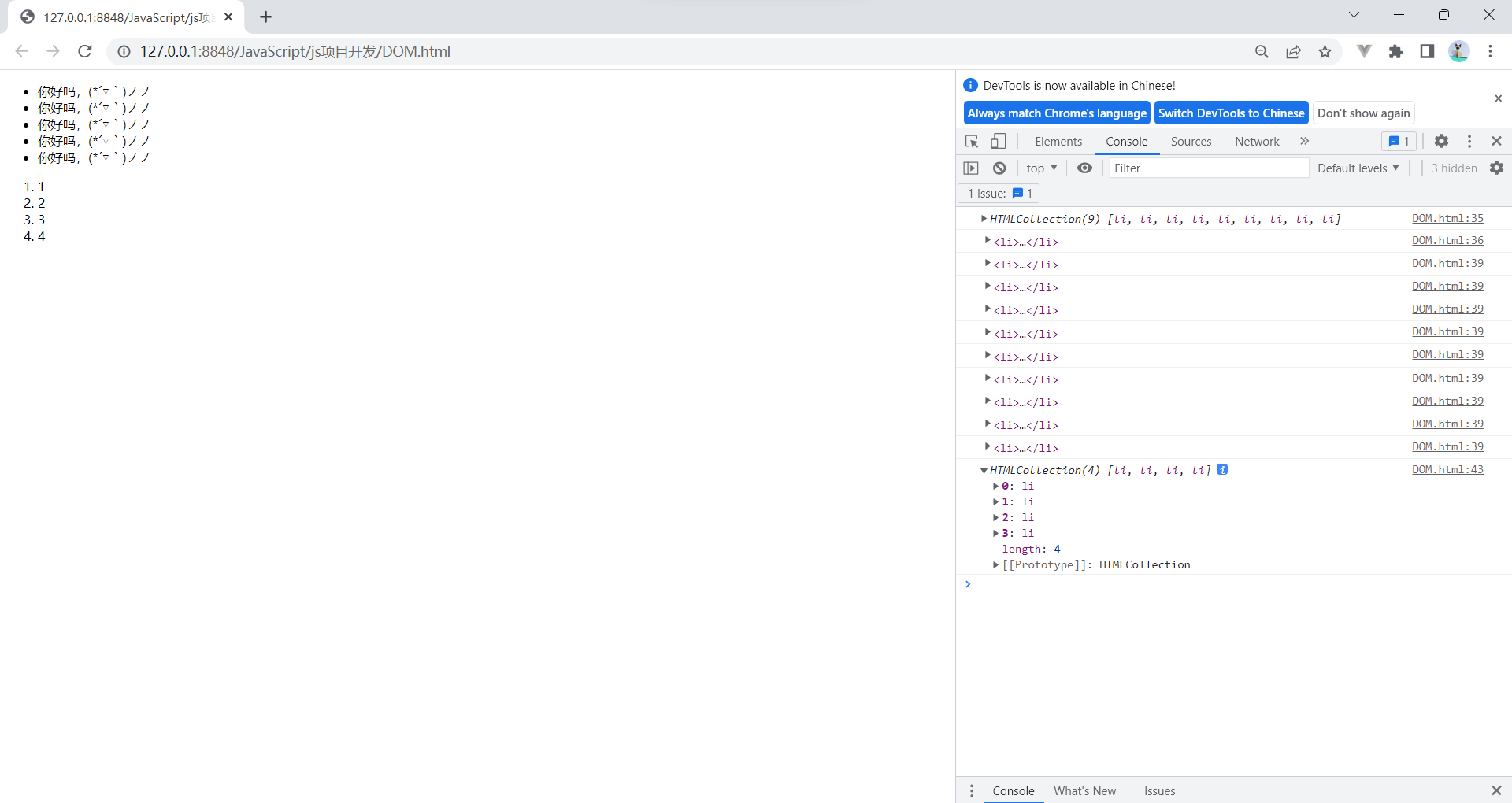Open the JavaScript context 'top' dropdown
Viewport: 1512px width, 803px height.
point(1041,168)
